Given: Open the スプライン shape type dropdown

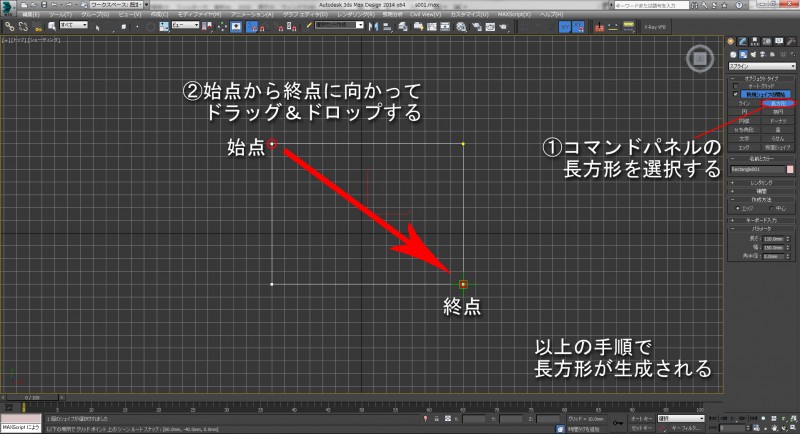Looking at the screenshot, I should pos(762,66).
